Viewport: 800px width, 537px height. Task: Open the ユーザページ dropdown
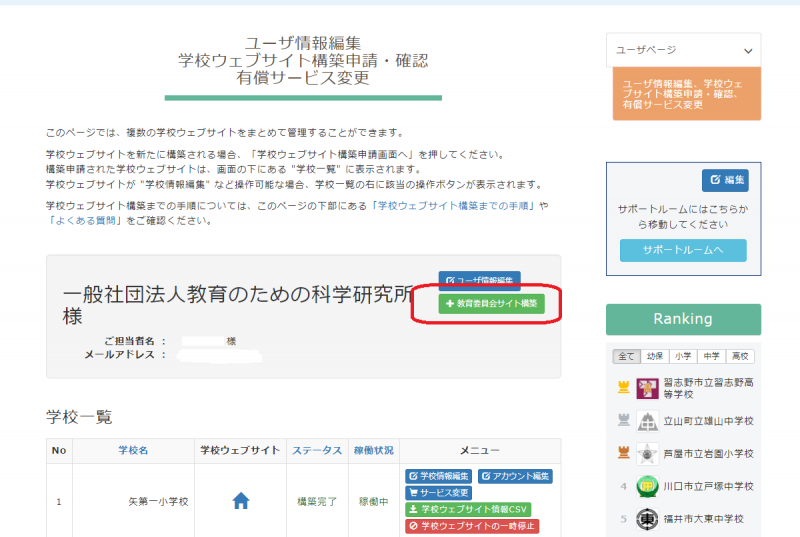tap(683, 50)
